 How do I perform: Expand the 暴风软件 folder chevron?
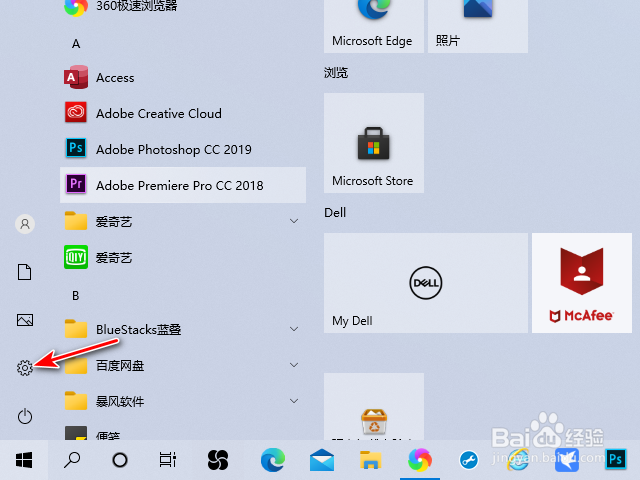294,401
